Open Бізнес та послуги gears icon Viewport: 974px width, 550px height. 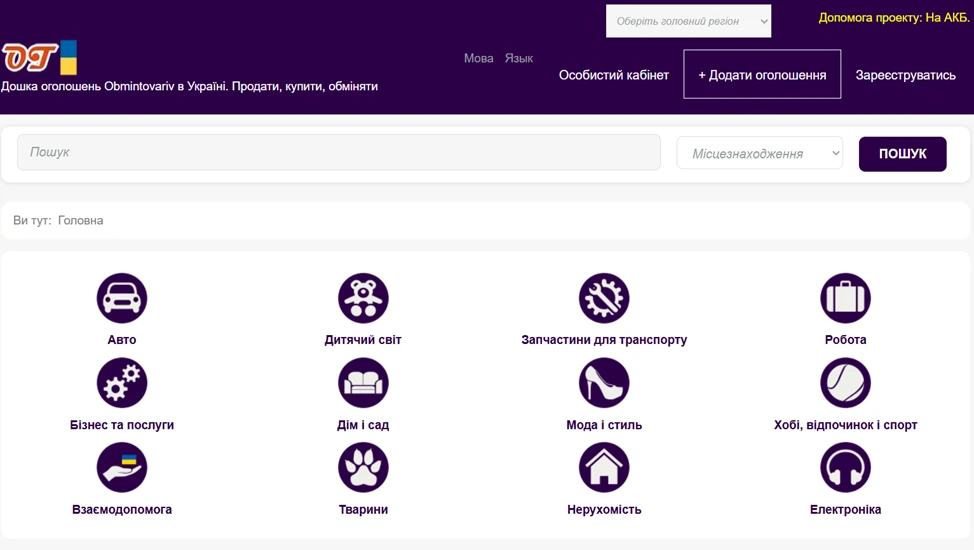coord(122,383)
